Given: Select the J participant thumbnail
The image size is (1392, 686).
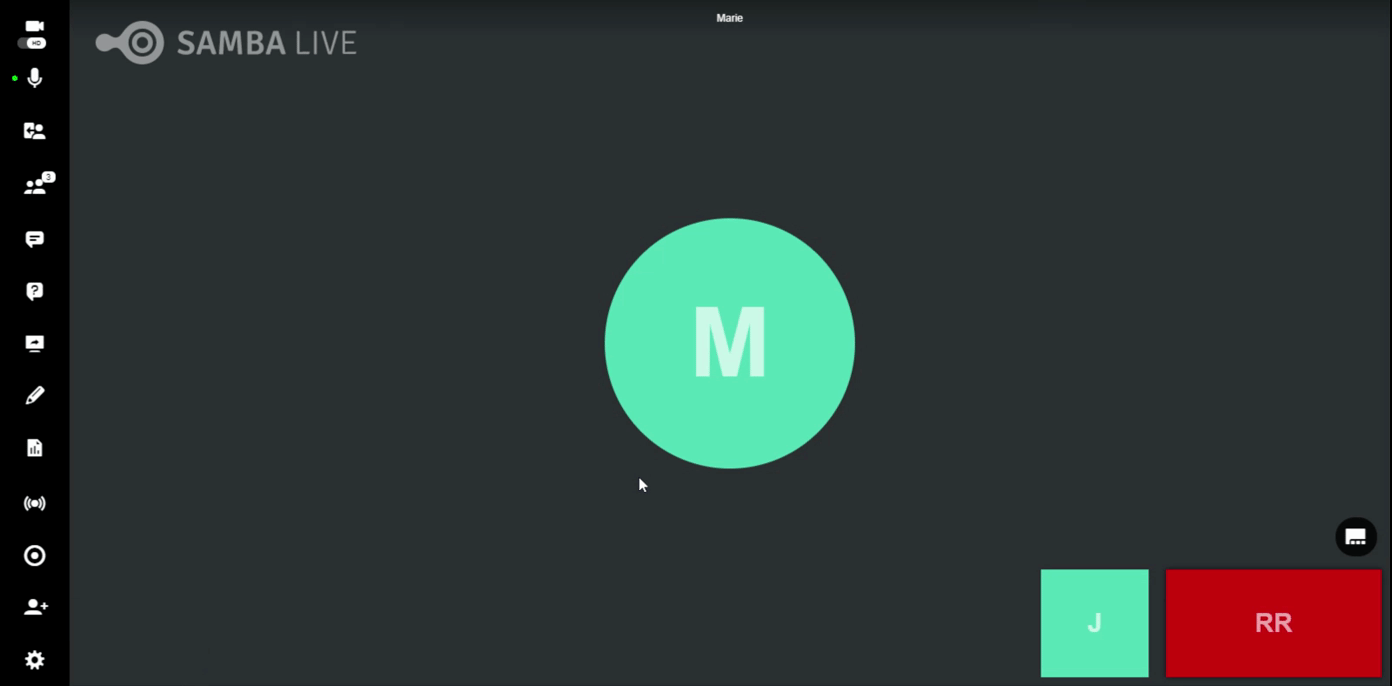Looking at the screenshot, I should tap(1095, 623).
